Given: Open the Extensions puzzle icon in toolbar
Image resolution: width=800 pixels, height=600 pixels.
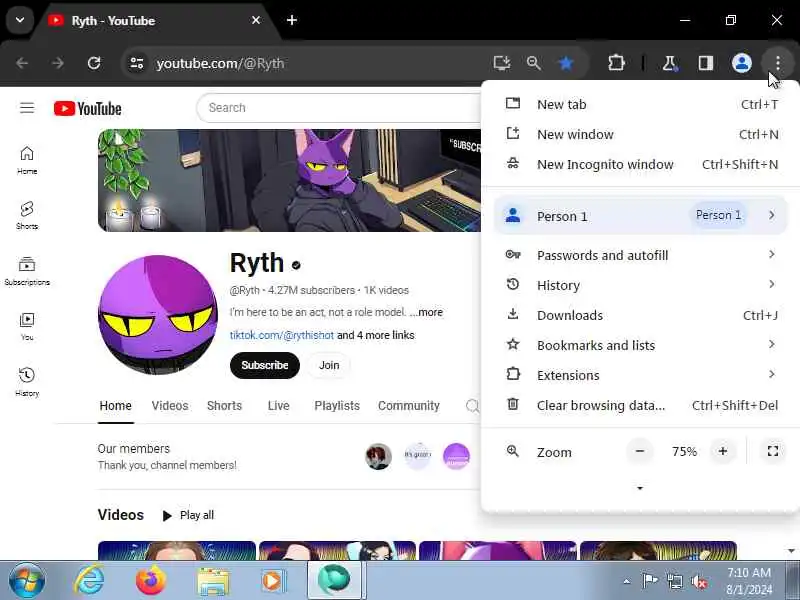Looking at the screenshot, I should pyautogui.click(x=616, y=63).
